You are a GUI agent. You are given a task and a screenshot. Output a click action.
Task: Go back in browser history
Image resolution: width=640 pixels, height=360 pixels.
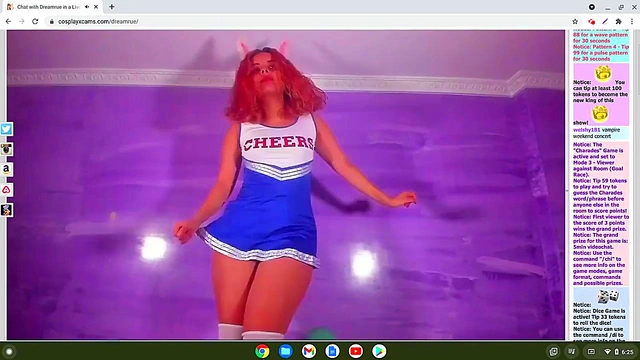click(8, 21)
